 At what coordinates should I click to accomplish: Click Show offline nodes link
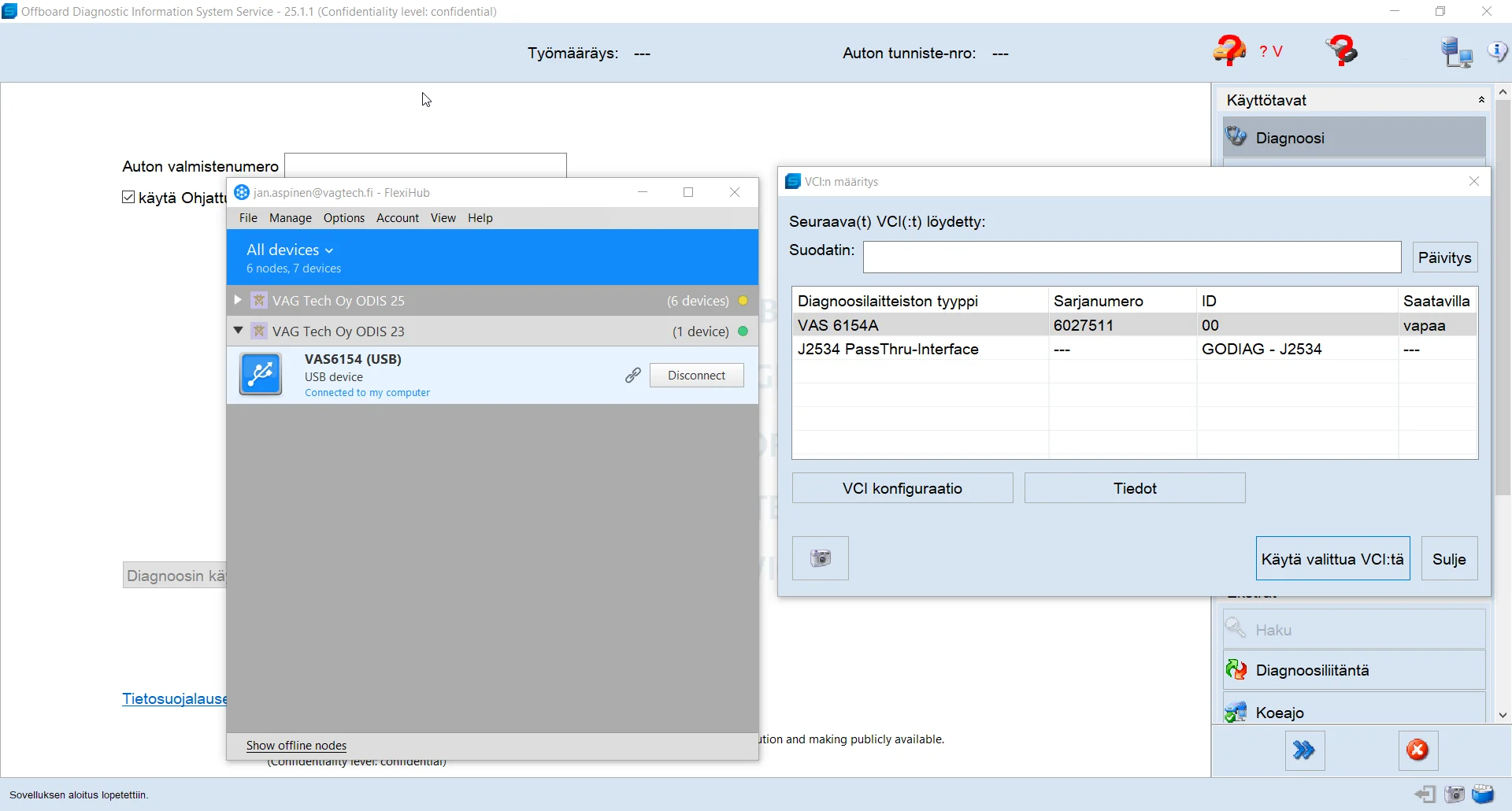296,746
